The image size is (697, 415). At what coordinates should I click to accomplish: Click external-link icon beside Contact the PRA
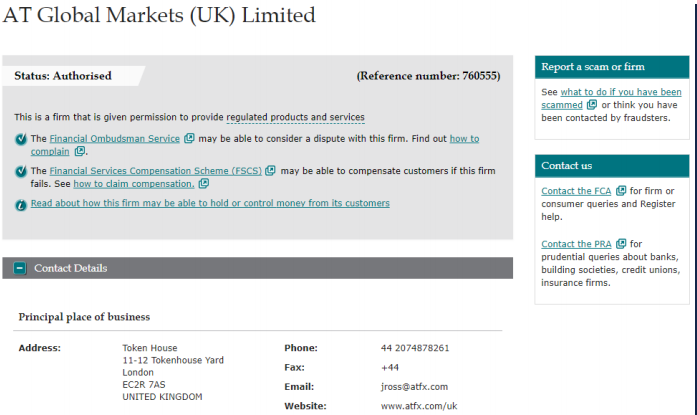pos(621,244)
